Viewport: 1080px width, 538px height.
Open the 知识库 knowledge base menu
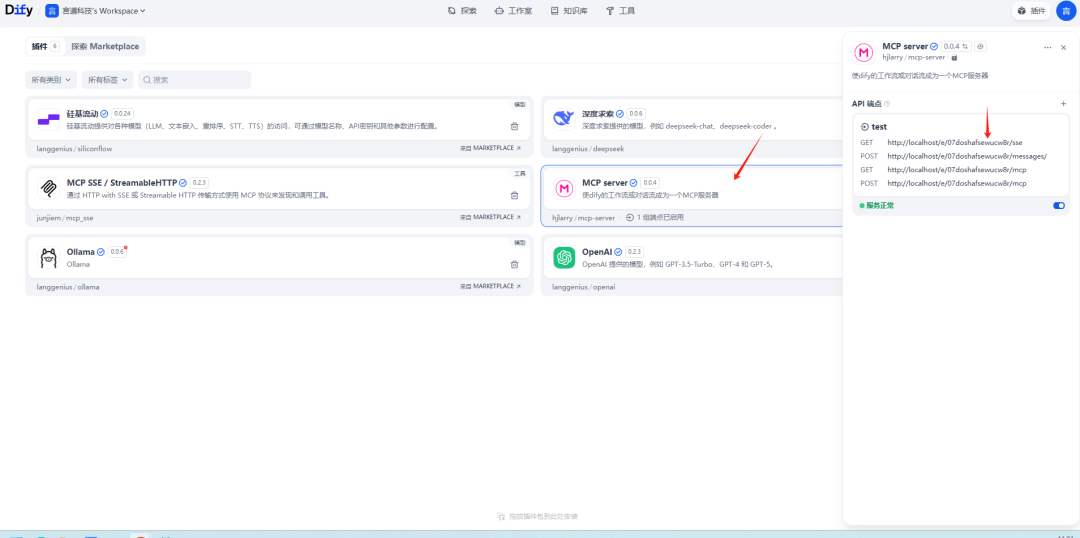click(x=569, y=11)
